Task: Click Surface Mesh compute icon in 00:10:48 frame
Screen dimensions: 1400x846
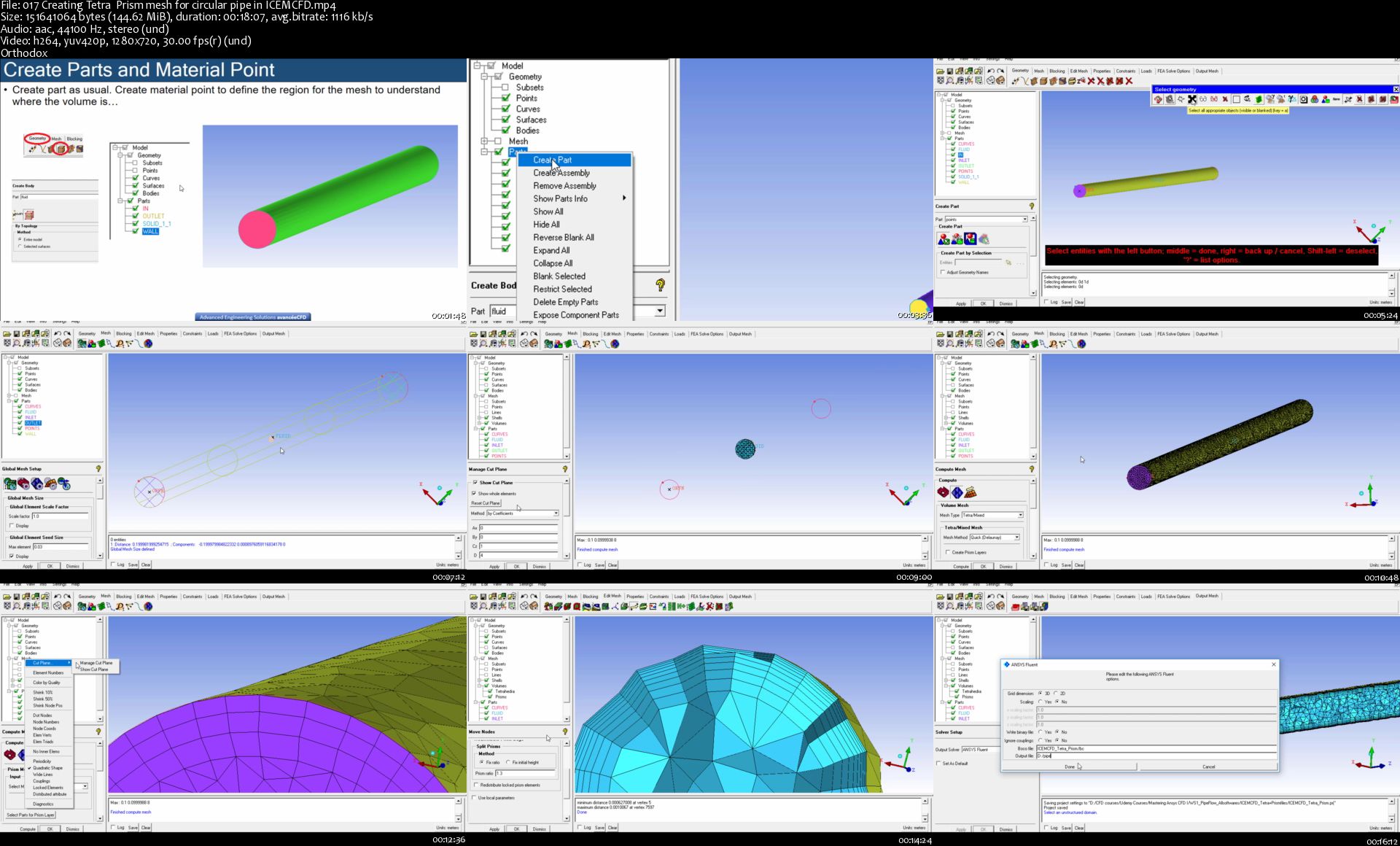Action: [x=944, y=492]
